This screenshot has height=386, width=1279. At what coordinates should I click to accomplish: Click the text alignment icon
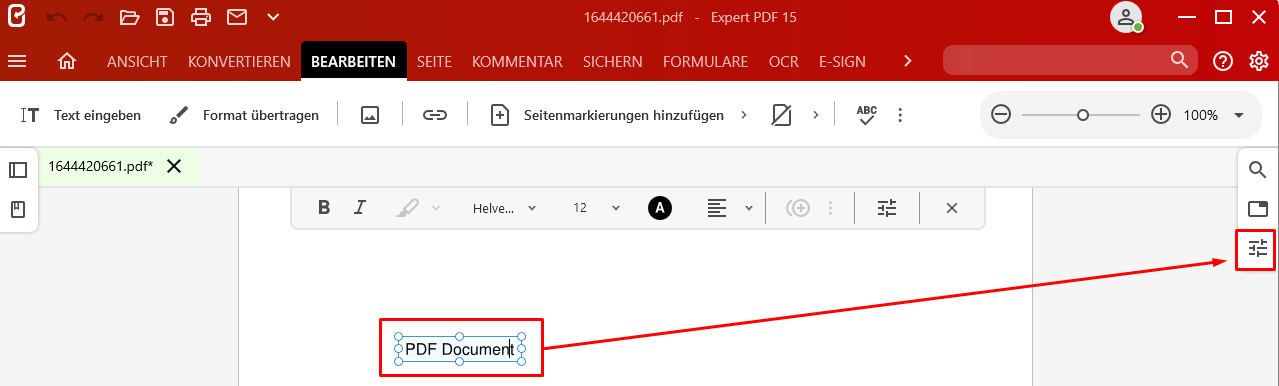coord(716,208)
